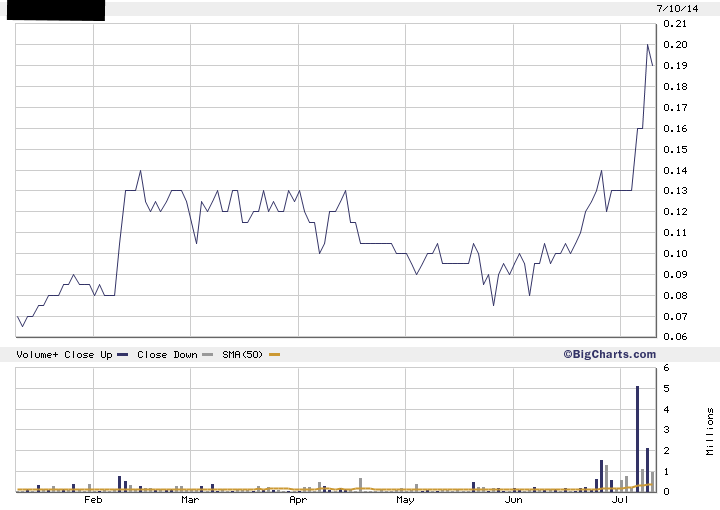Click the BigCharts.com copyright link
This screenshot has width=720, height=510.
pyautogui.click(x=608, y=354)
